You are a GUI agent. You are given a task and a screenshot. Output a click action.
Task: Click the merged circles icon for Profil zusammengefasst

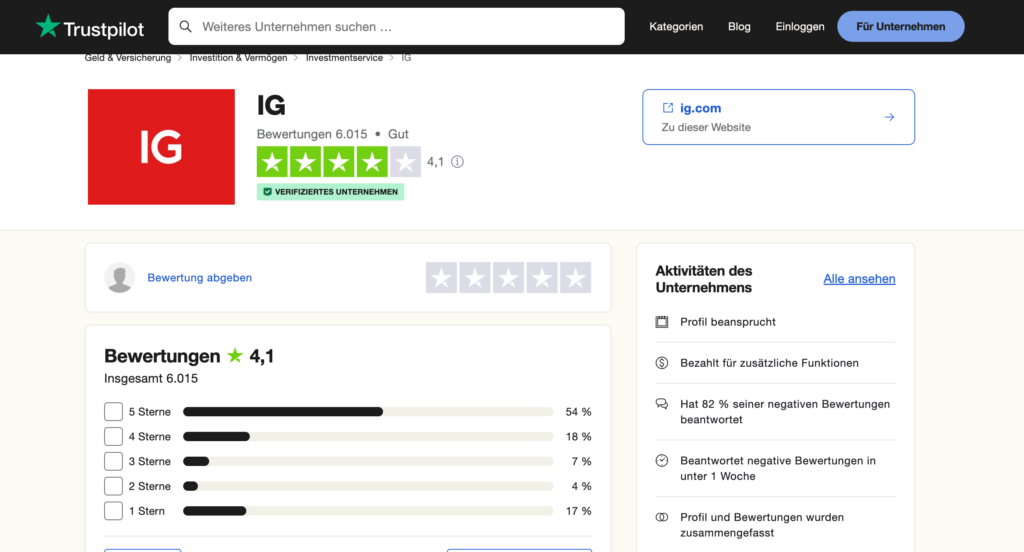662,517
